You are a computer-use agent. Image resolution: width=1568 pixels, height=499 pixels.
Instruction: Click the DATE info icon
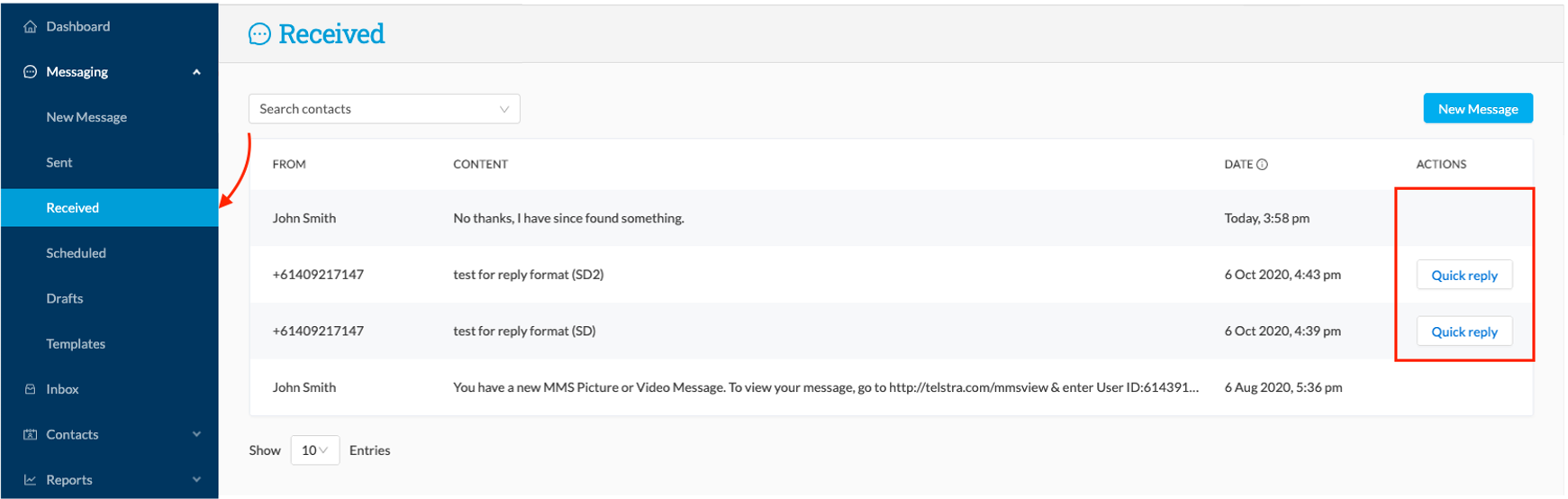click(1262, 164)
